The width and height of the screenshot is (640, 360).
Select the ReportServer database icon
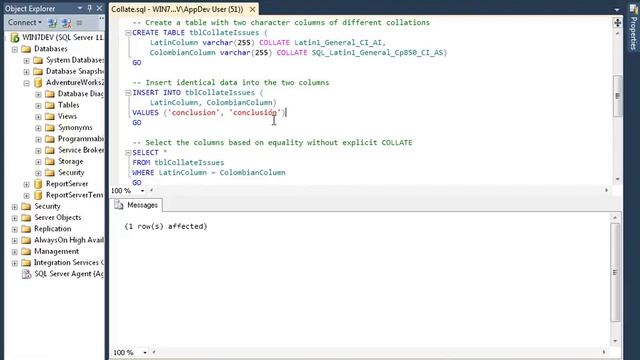click(x=38, y=184)
